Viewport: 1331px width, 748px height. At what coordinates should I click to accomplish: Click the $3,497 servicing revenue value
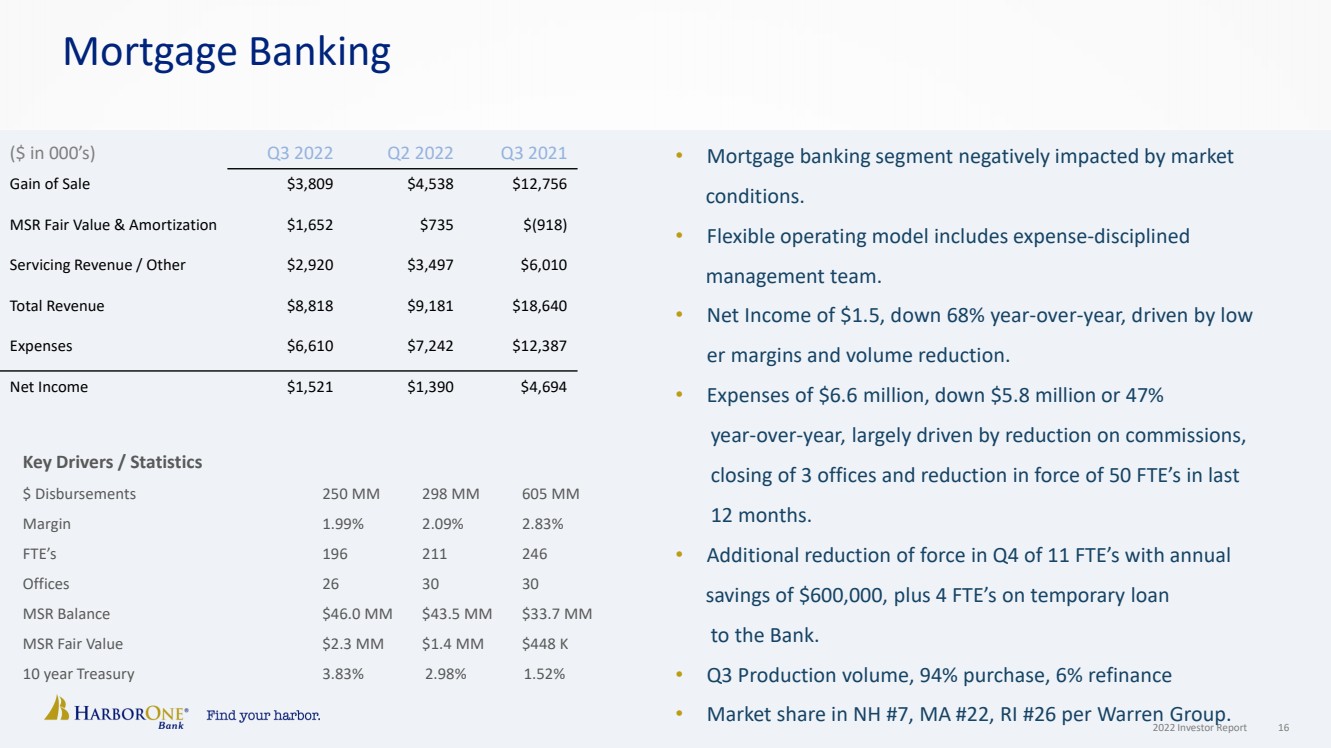click(x=430, y=265)
